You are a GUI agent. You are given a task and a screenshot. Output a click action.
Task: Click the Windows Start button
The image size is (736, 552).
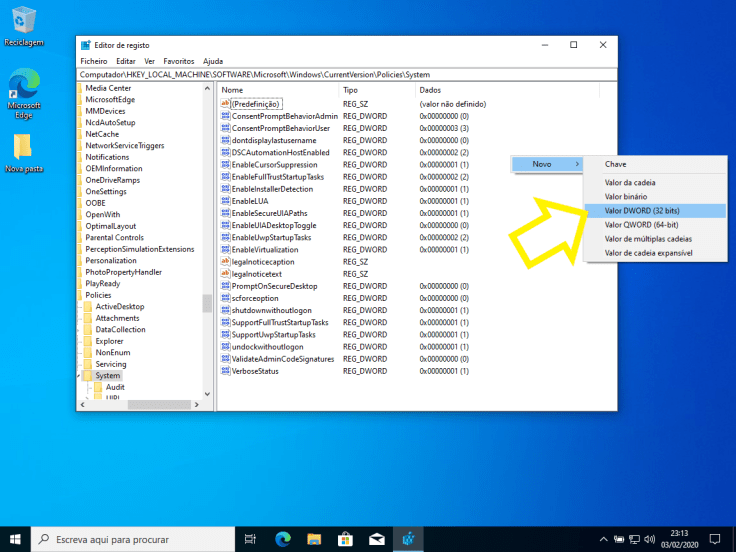click(x=15, y=540)
